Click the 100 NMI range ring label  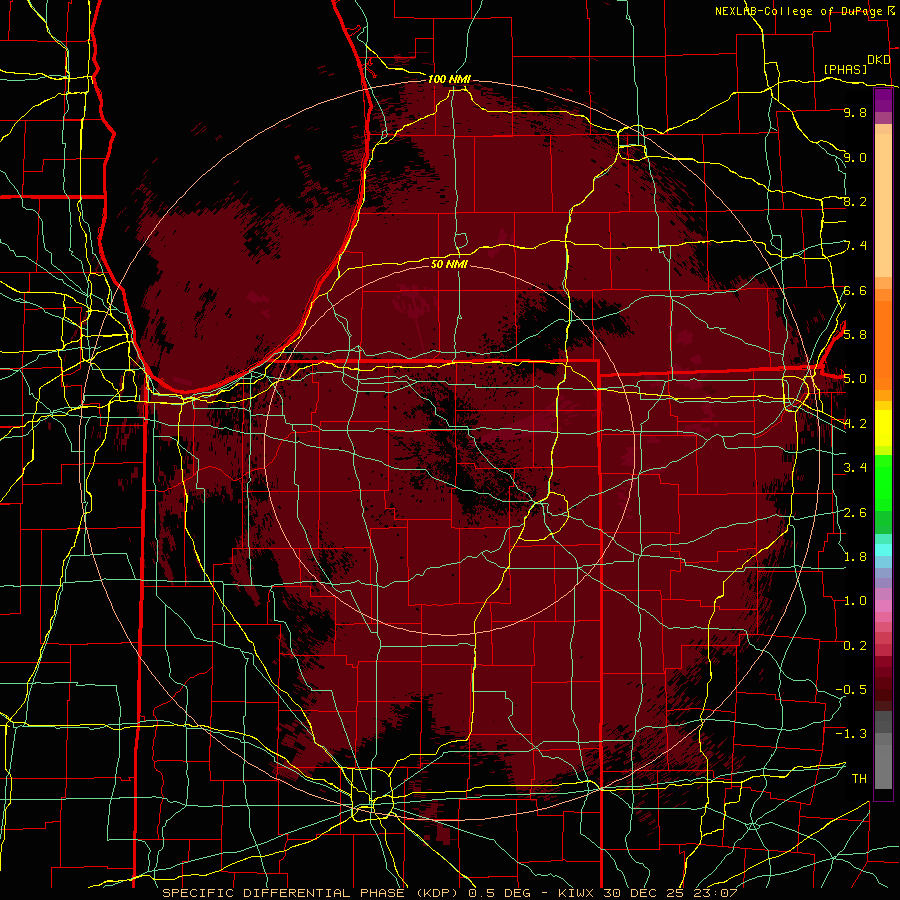click(x=449, y=79)
